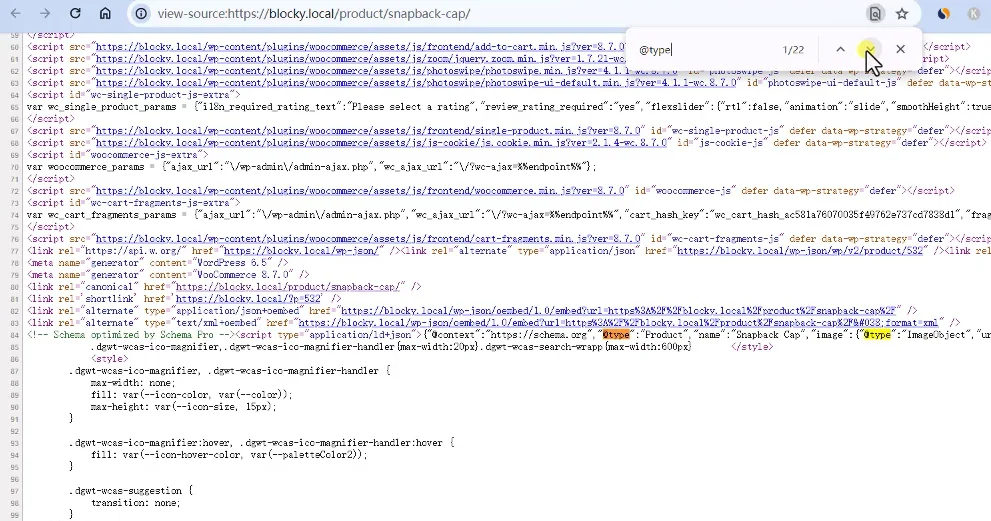Open the browser home page
The width and height of the screenshot is (991, 521).
[106, 13]
